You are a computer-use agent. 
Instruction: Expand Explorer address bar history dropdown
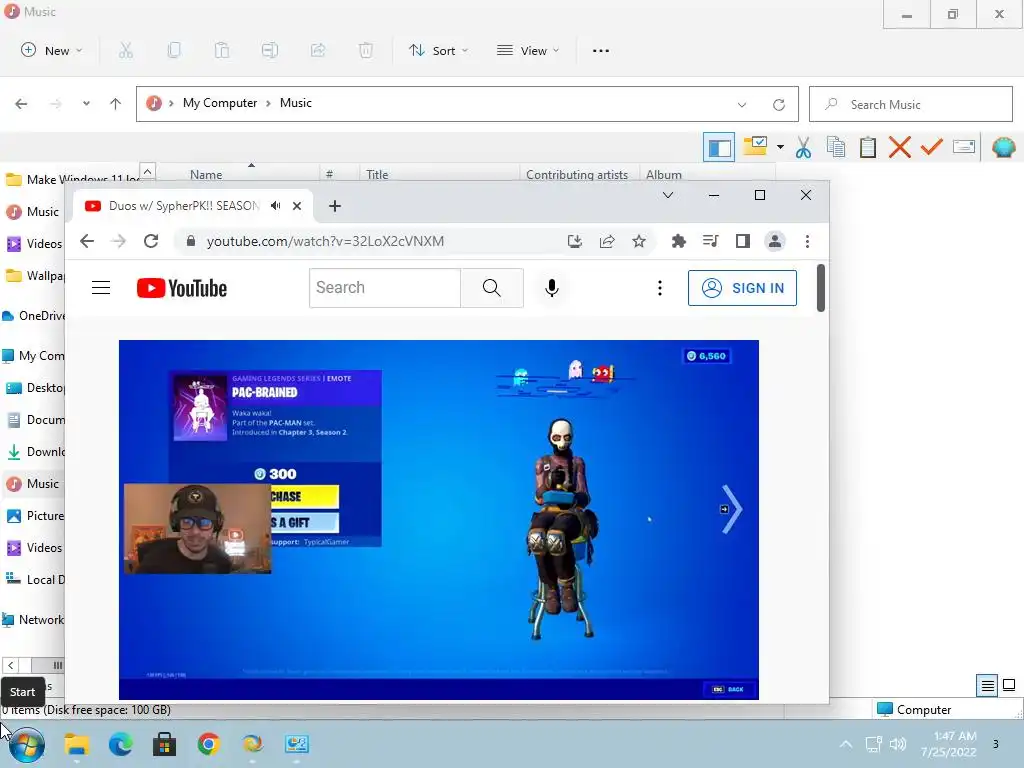pos(742,104)
